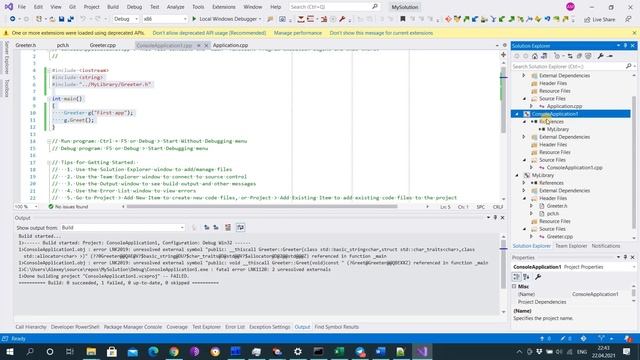Click the Solution Explorer search magnifier icon
This screenshot has width=640, height=360.
click(x=629, y=66)
